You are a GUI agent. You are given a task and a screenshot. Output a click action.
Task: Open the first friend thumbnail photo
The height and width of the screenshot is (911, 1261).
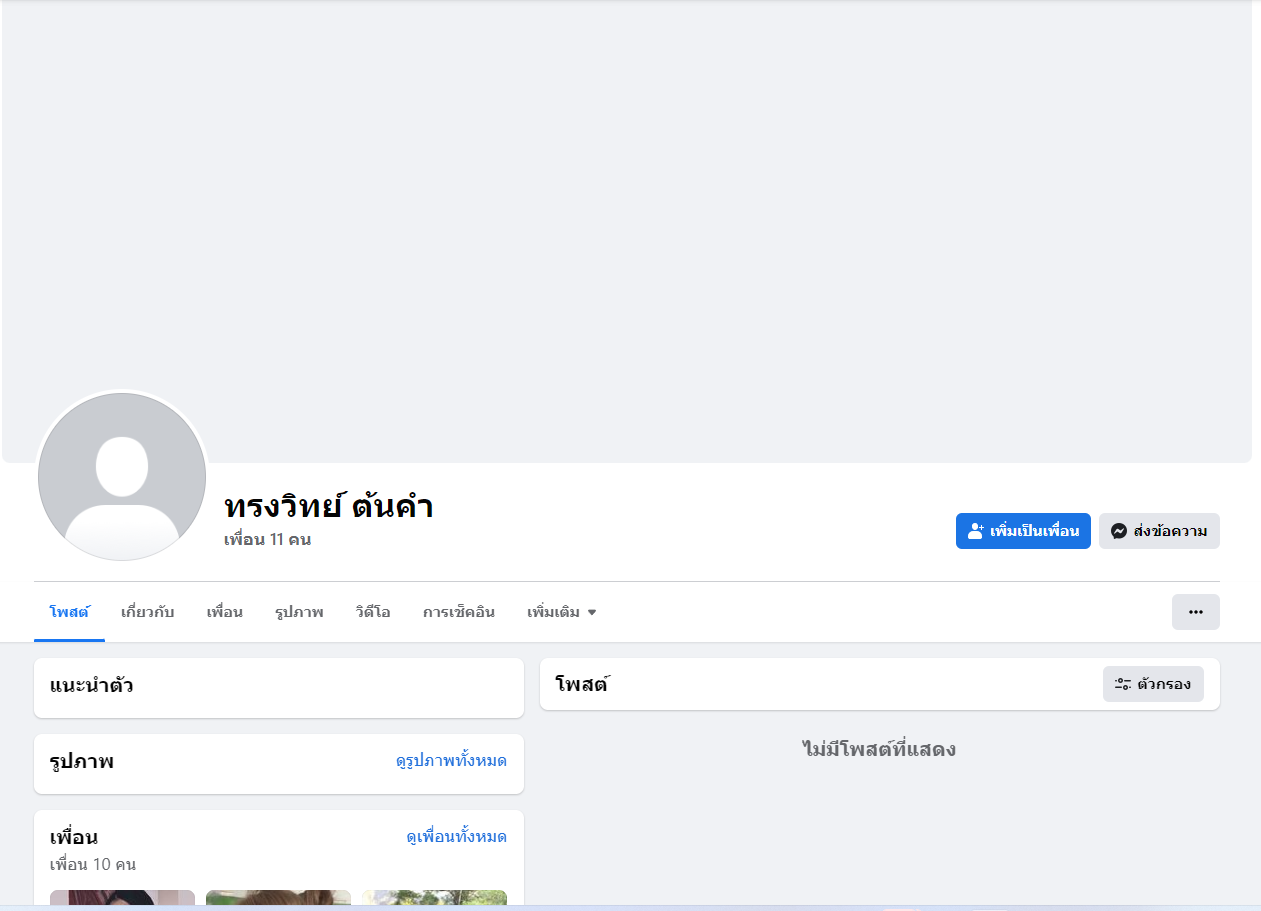click(122, 899)
